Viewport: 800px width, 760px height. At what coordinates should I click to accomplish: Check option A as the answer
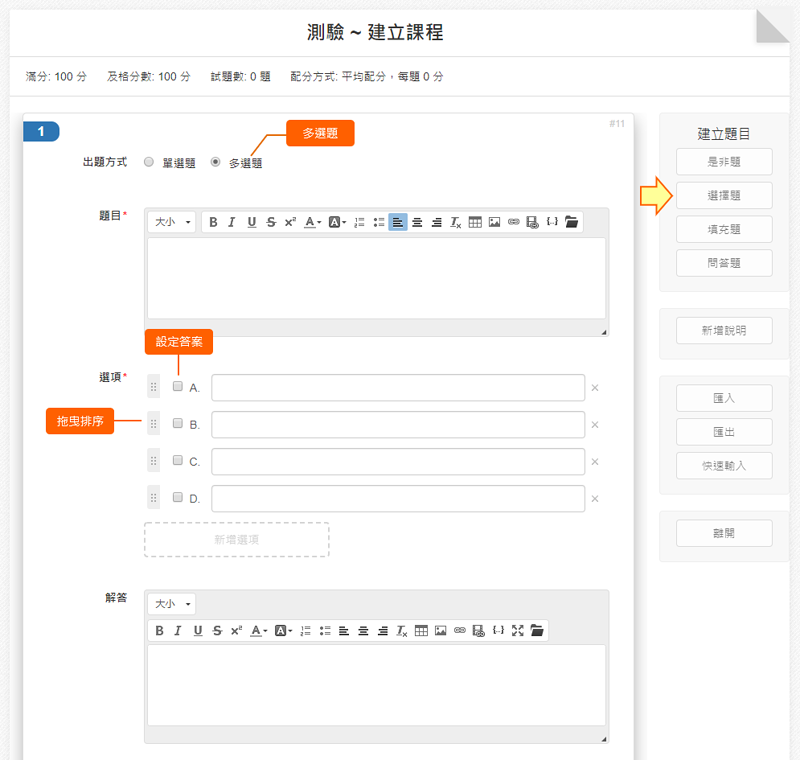pyautogui.click(x=177, y=387)
